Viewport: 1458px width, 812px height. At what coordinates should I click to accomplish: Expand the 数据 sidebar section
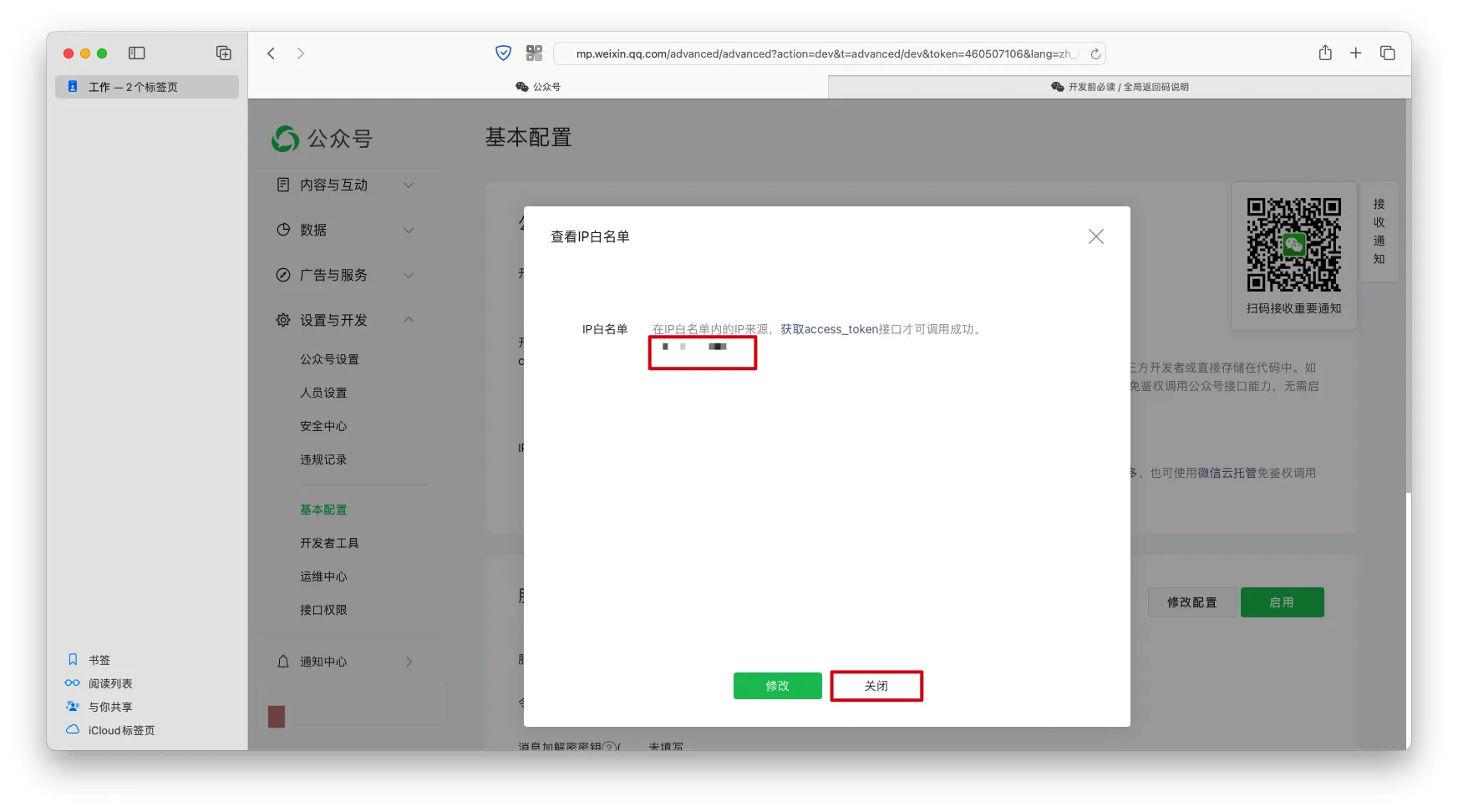pyautogui.click(x=344, y=231)
